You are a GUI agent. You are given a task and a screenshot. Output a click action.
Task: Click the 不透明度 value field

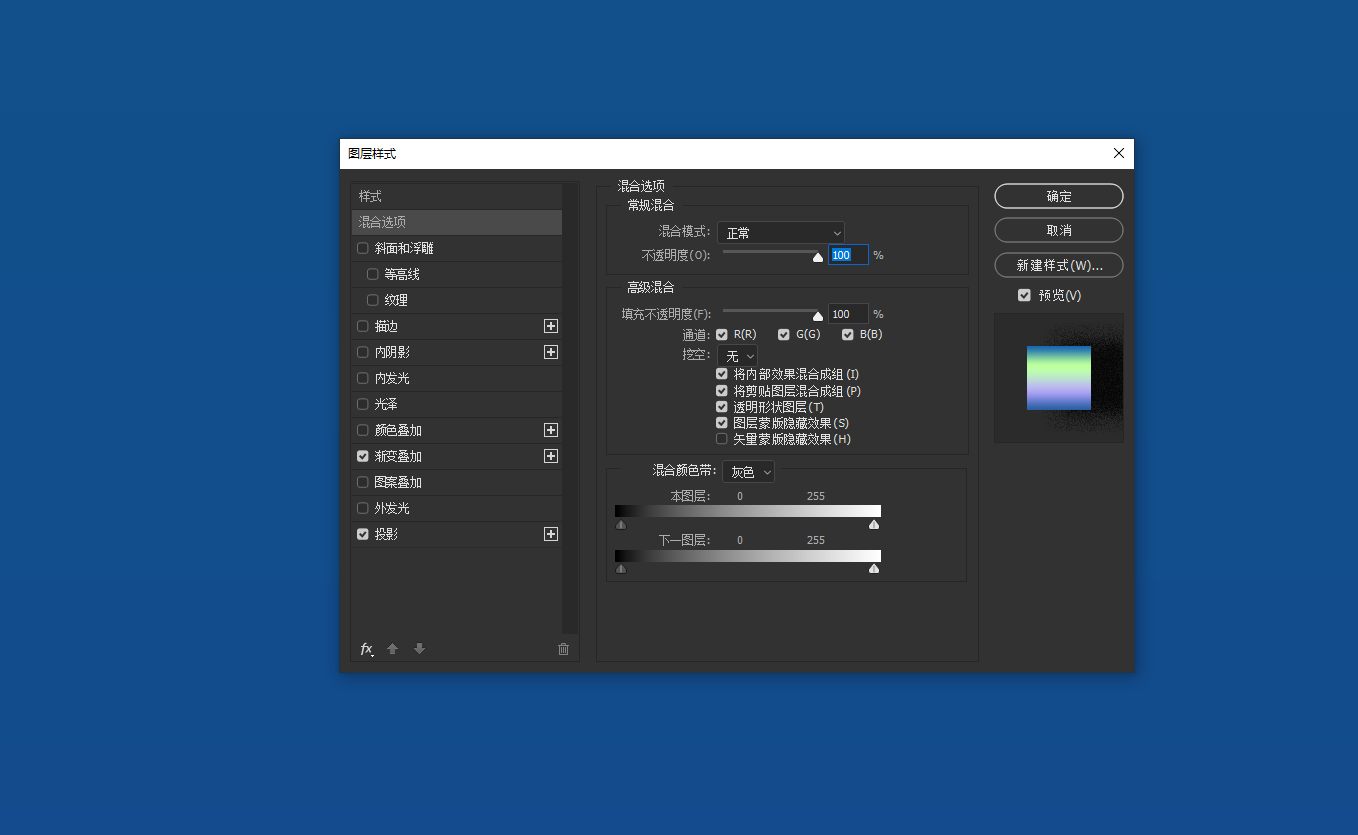[x=848, y=255]
